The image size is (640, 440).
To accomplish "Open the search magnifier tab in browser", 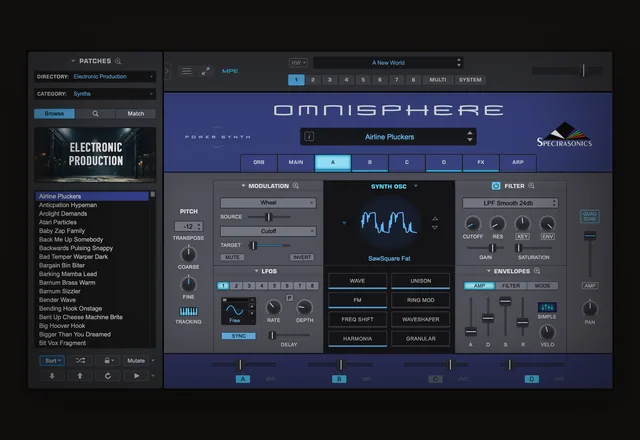I will [x=95, y=113].
